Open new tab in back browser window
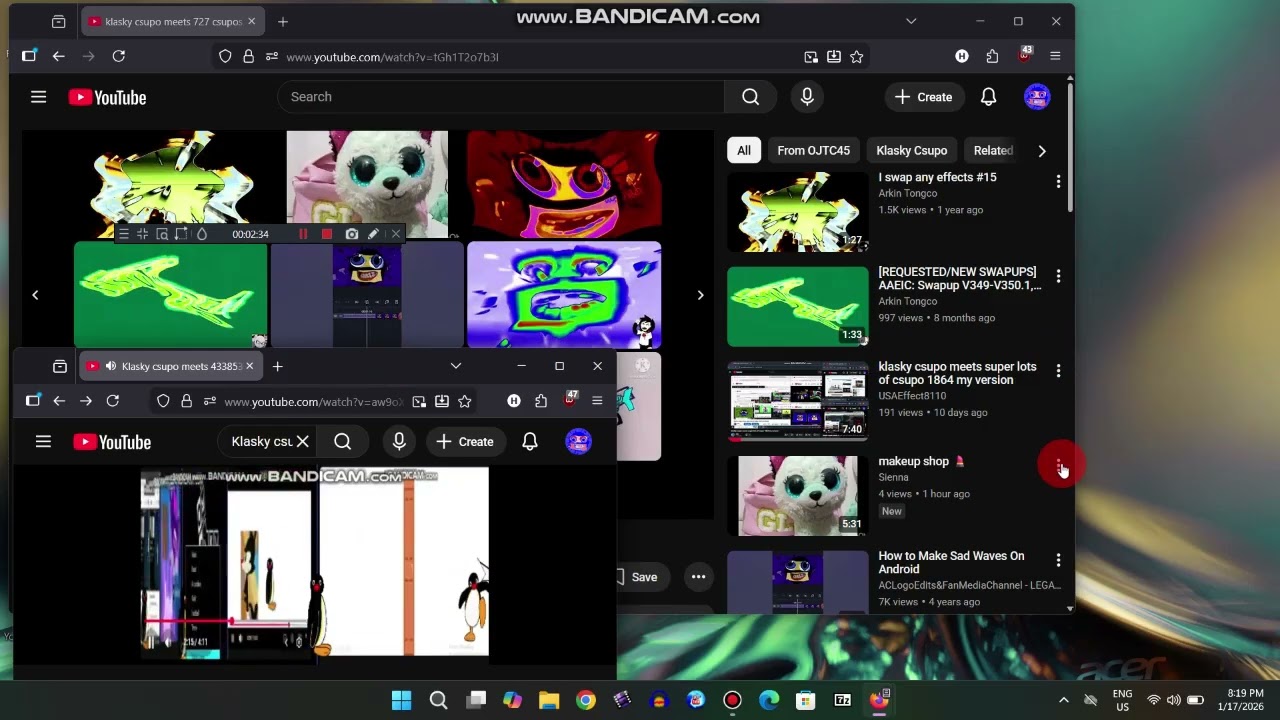The width and height of the screenshot is (1280, 720). 283,21
